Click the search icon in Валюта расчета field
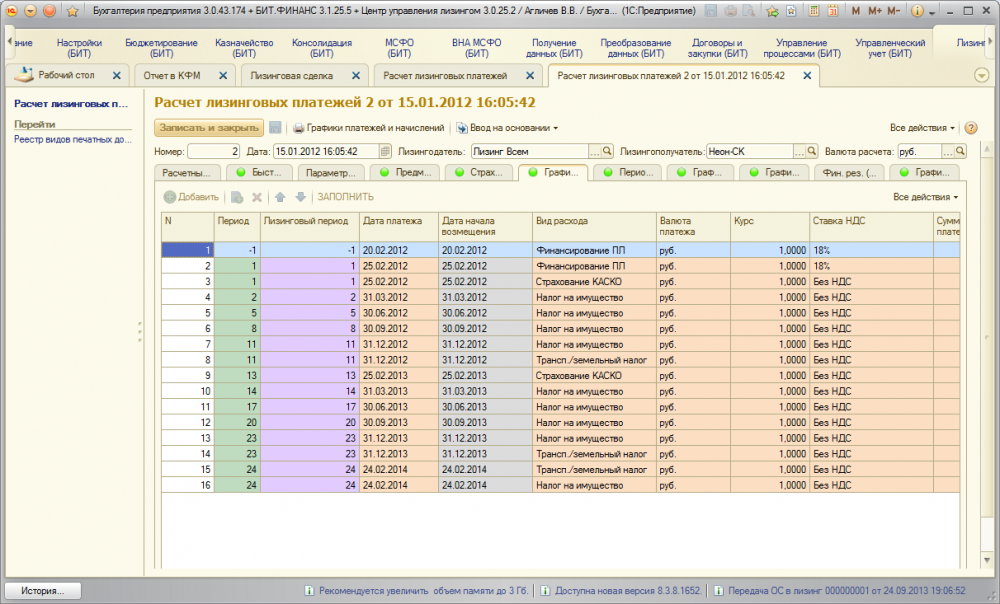 (x=960, y=151)
